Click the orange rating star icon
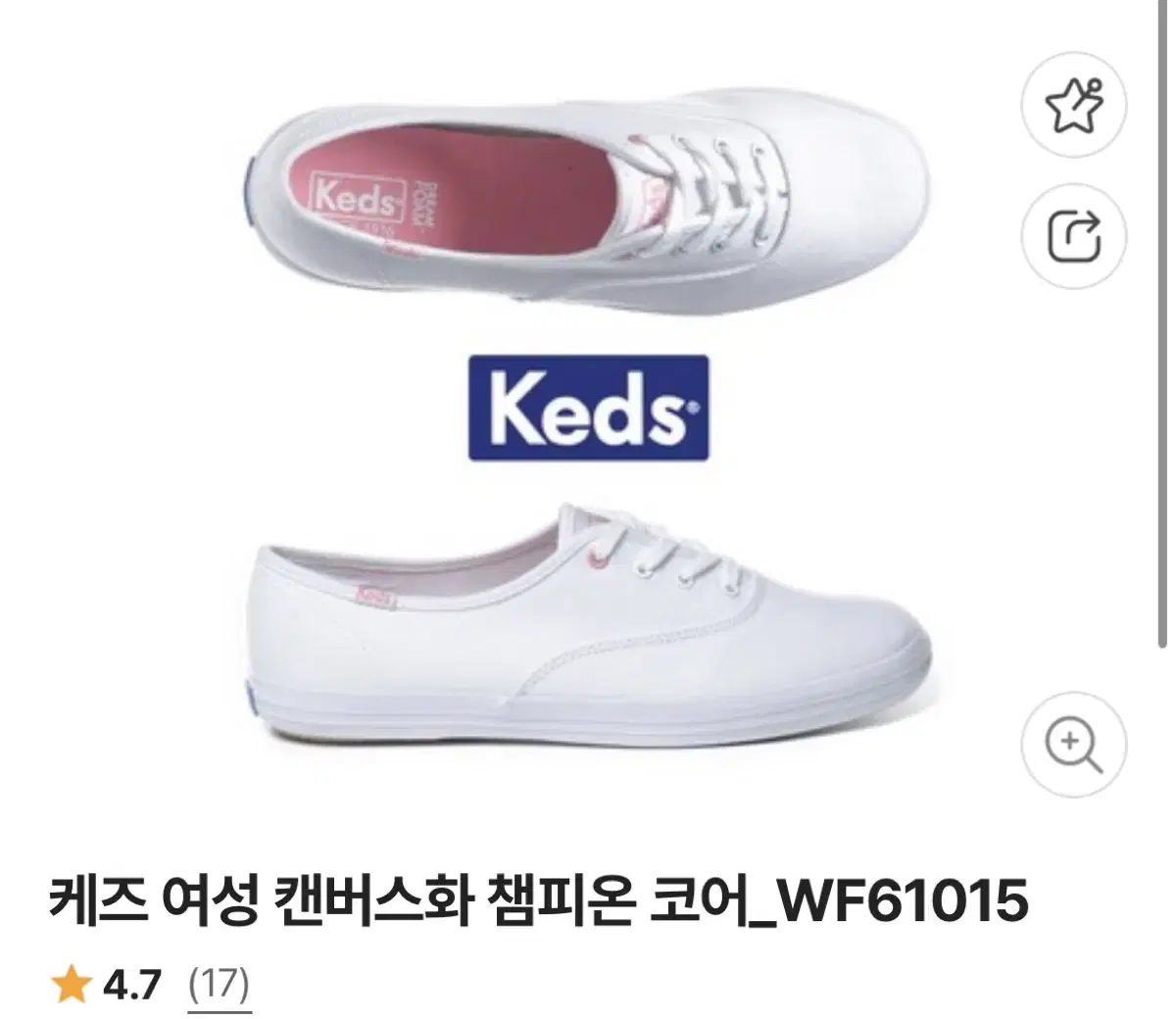 (72, 983)
